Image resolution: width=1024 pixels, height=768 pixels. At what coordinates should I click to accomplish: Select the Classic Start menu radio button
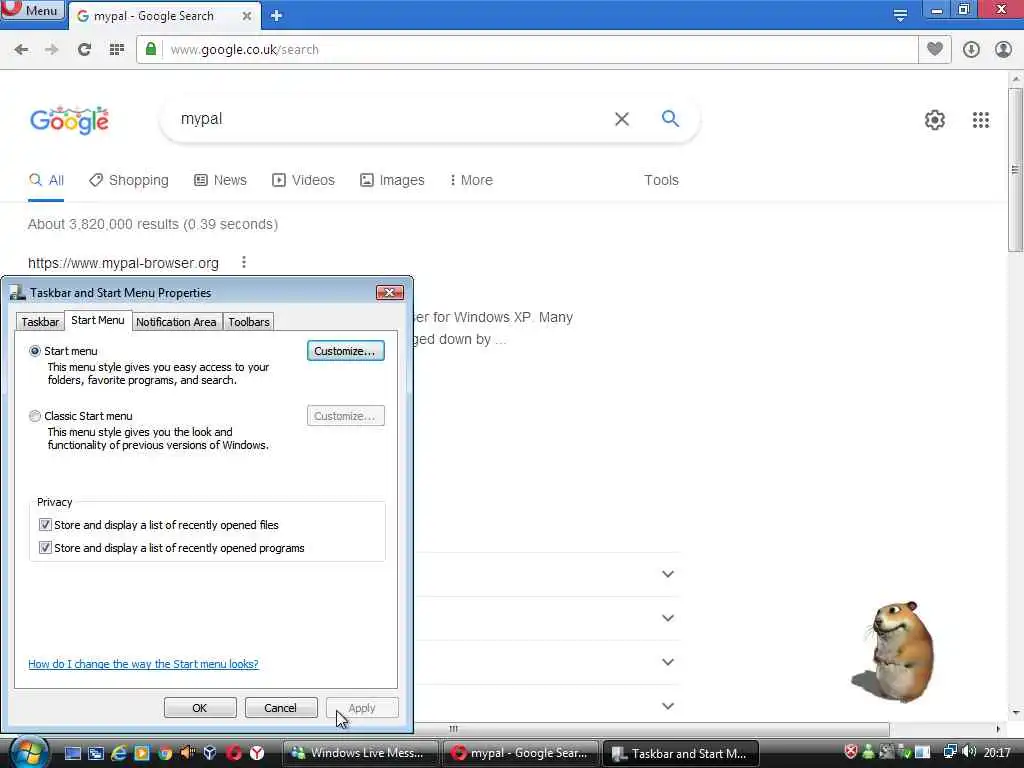[x=35, y=416]
